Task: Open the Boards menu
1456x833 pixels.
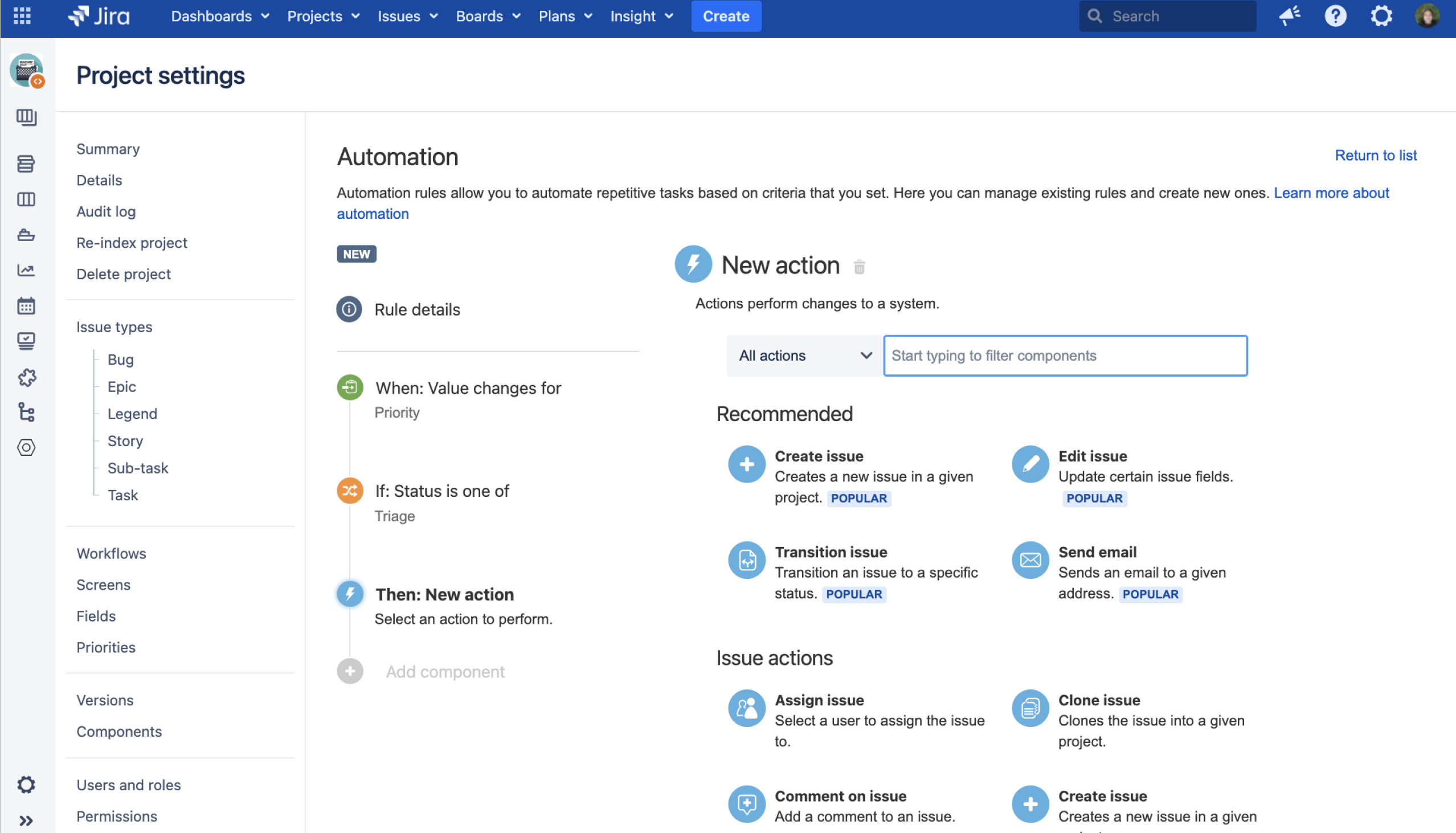Action: (x=488, y=16)
